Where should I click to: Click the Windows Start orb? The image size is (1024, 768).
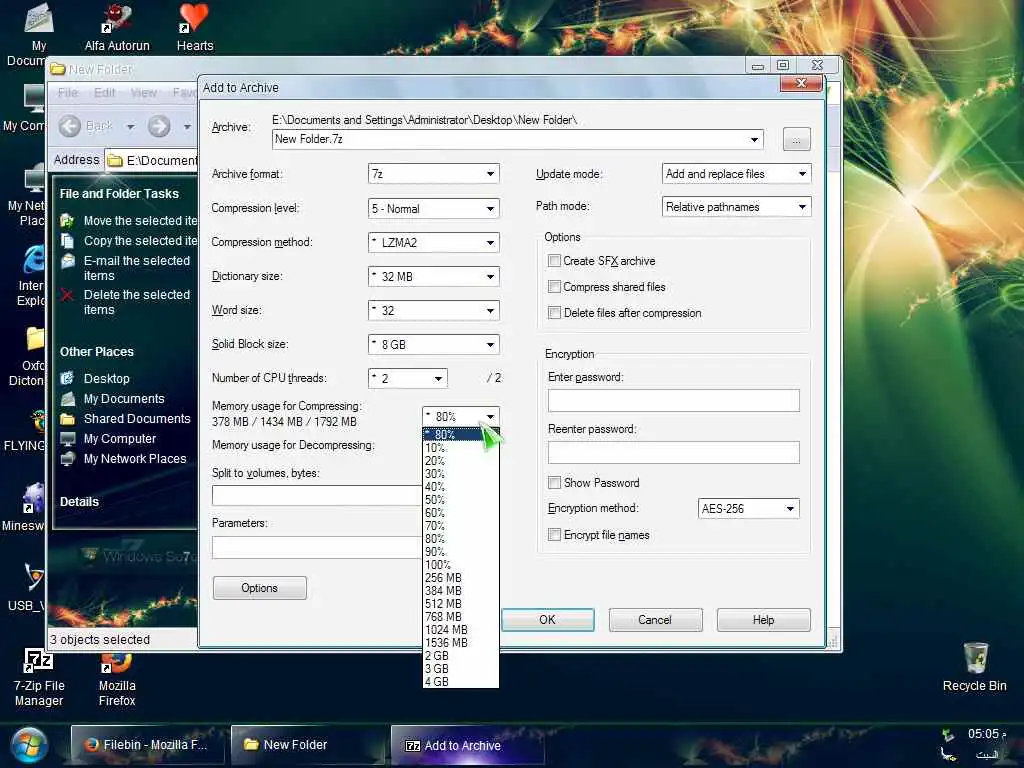point(28,746)
